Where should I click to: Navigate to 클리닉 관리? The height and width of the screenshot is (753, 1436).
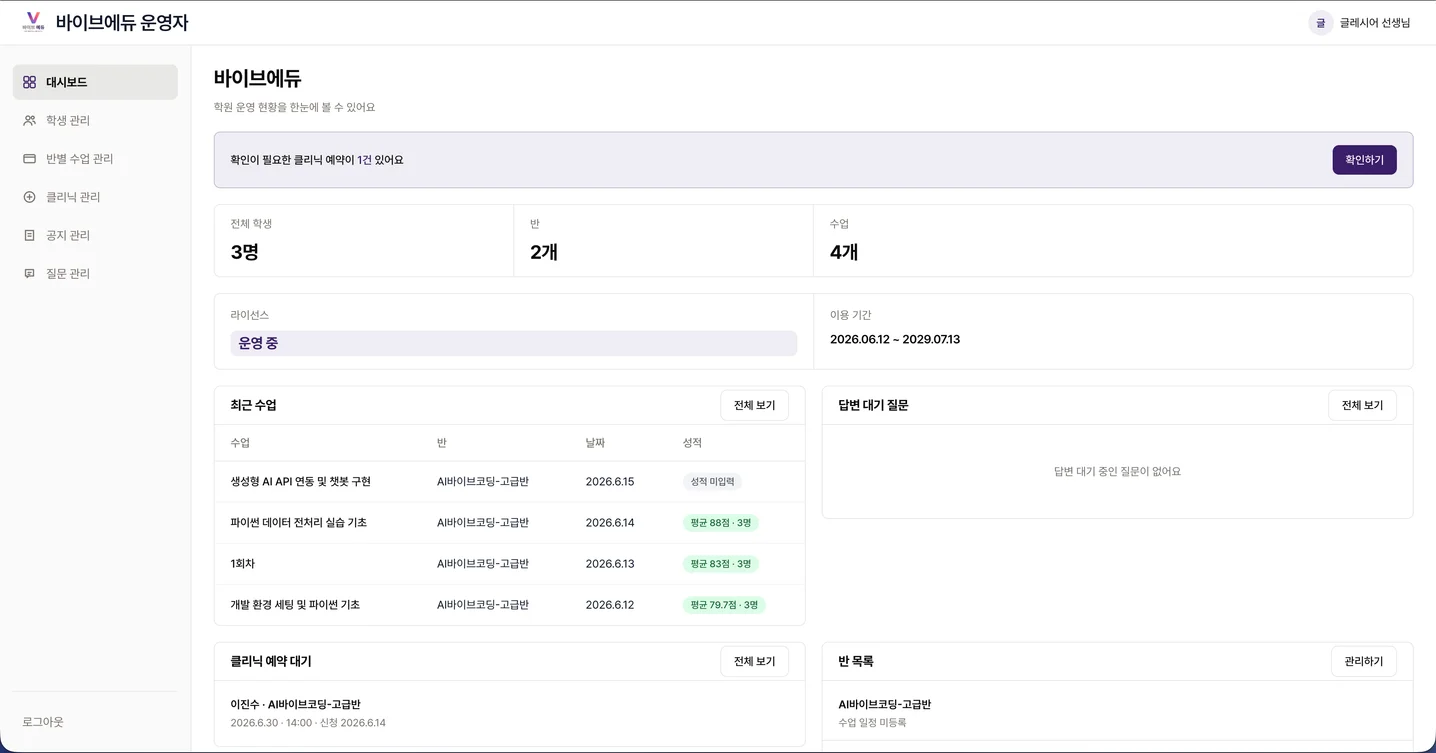(95, 197)
